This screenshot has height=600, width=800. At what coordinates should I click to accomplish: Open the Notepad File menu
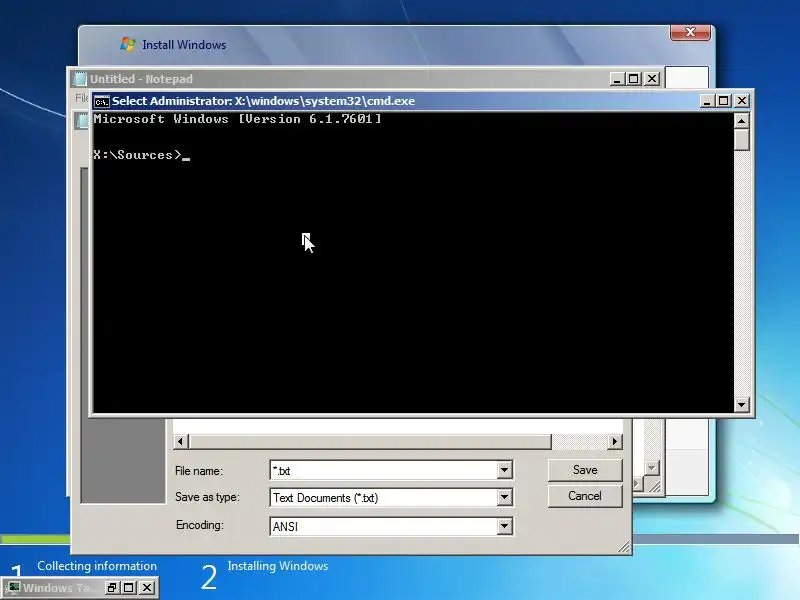point(81,97)
